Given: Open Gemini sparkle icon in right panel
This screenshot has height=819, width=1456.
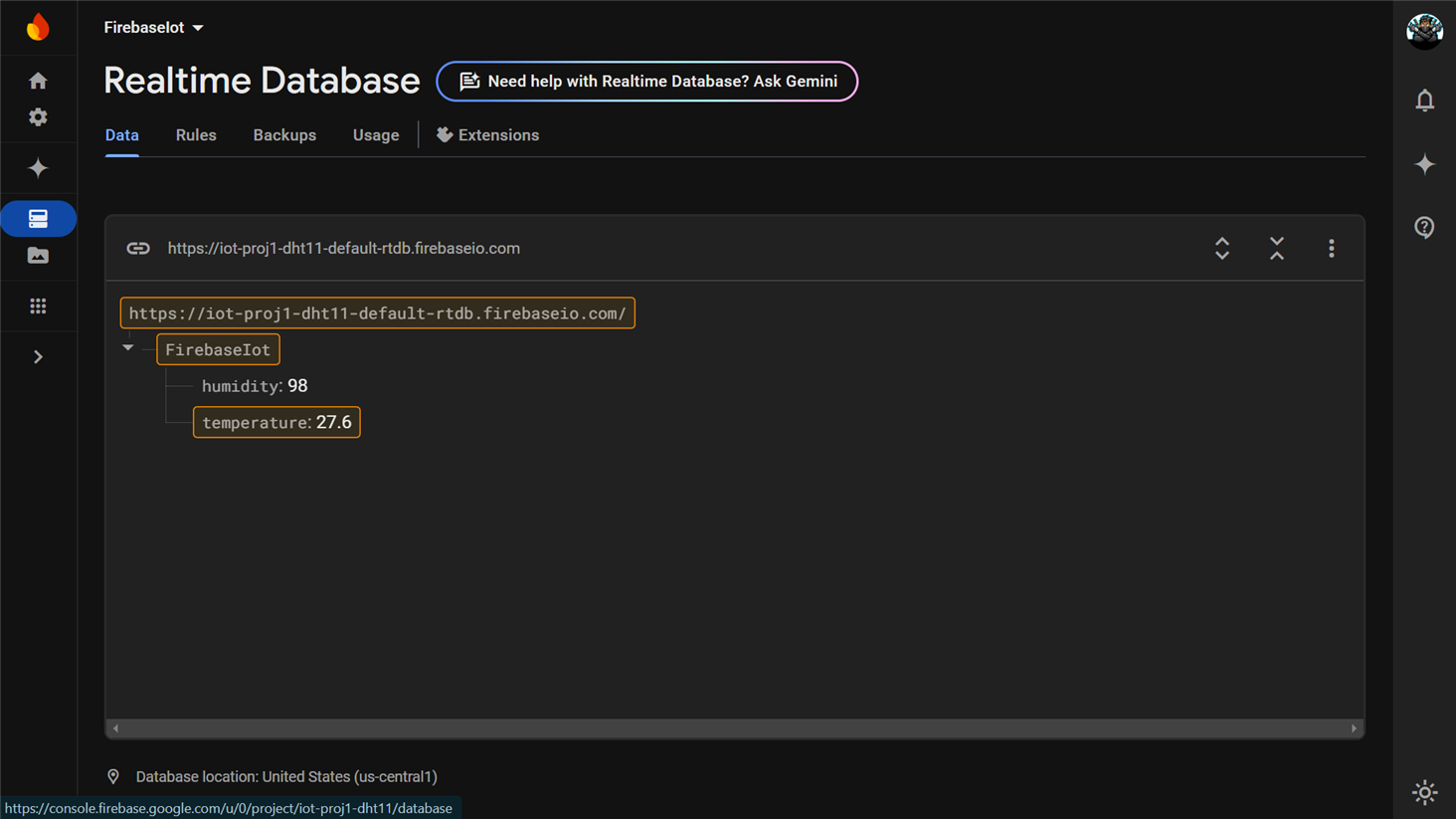Looking at the screenshot, I should [1424, 164].
